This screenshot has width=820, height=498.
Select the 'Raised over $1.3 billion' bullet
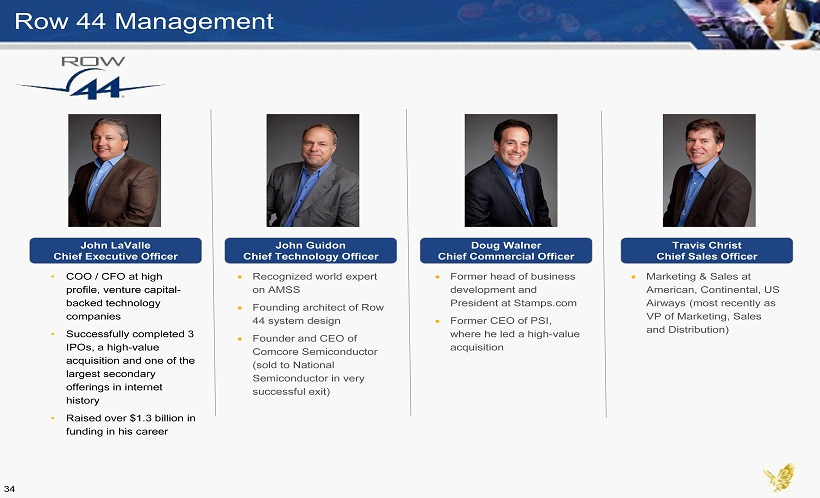coord(126,424)
